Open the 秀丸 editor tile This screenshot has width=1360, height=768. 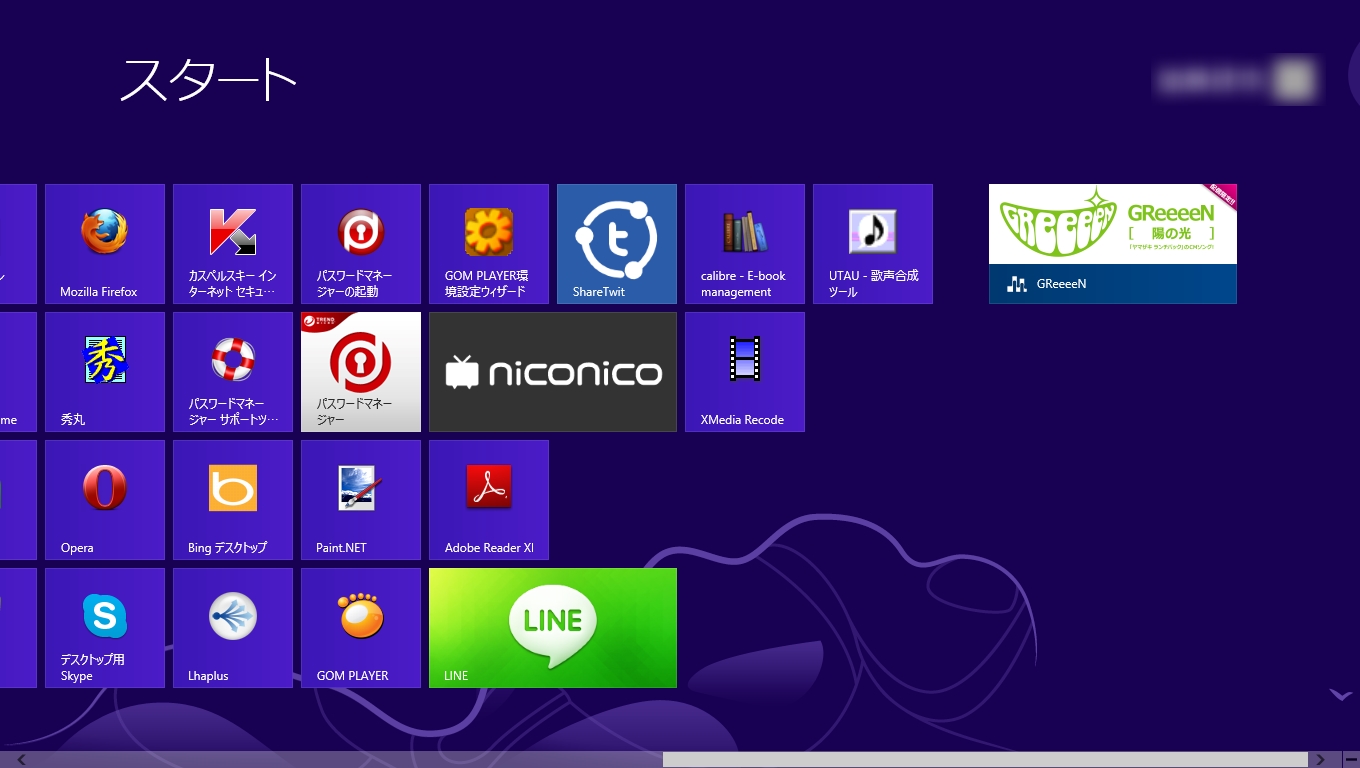(105, 372)
